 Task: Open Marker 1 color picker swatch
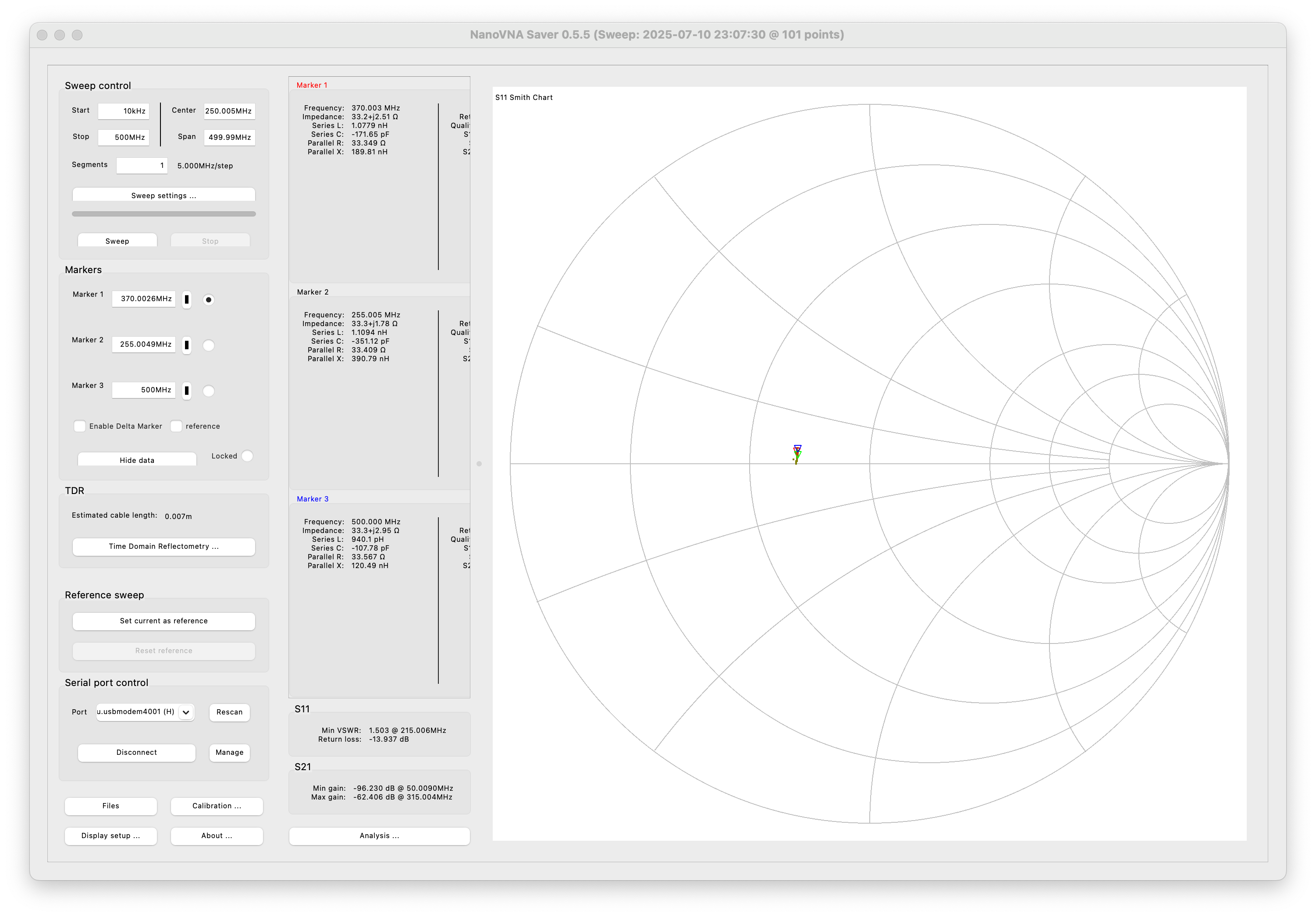click(186, 300)
